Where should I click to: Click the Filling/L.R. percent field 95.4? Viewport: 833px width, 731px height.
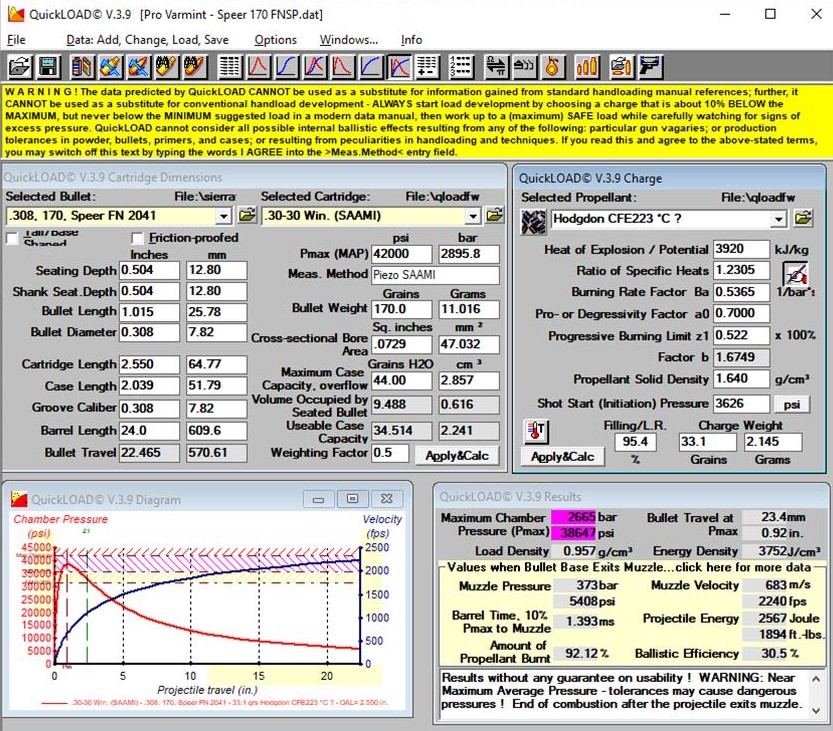[x=635, y=442]
